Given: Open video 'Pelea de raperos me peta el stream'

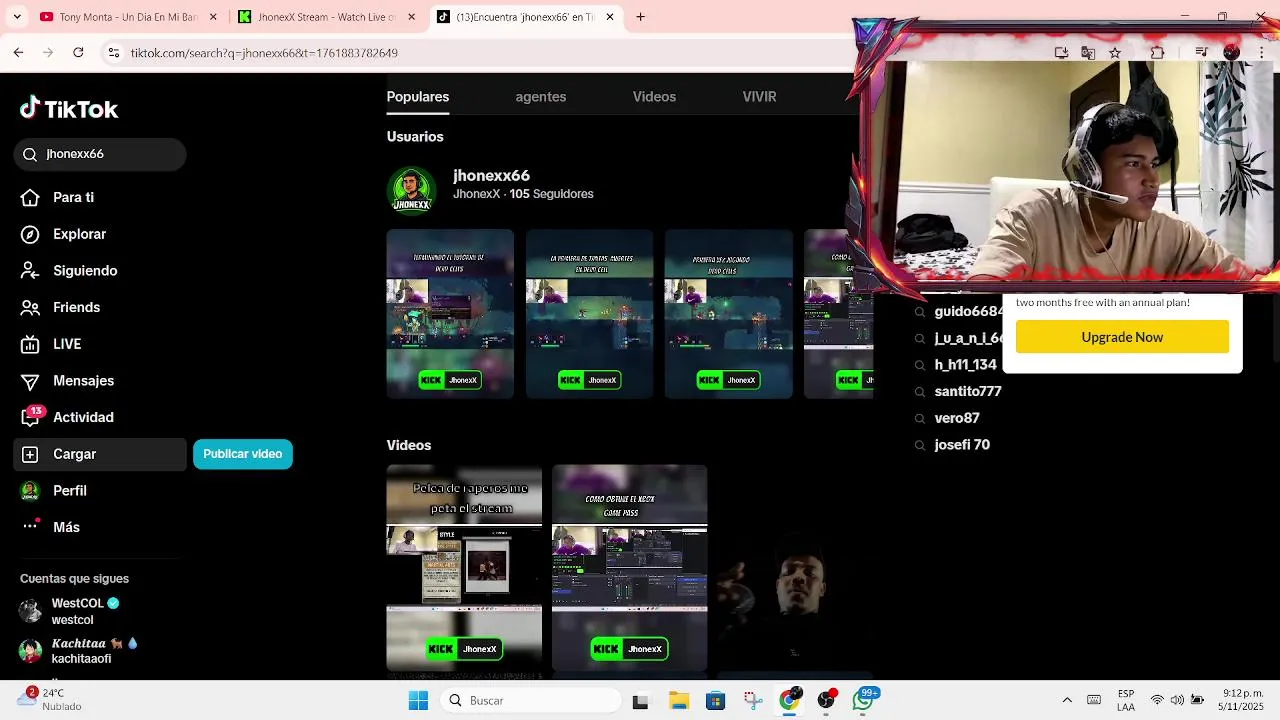Looking at the screenshot, I should coord(464,568).
